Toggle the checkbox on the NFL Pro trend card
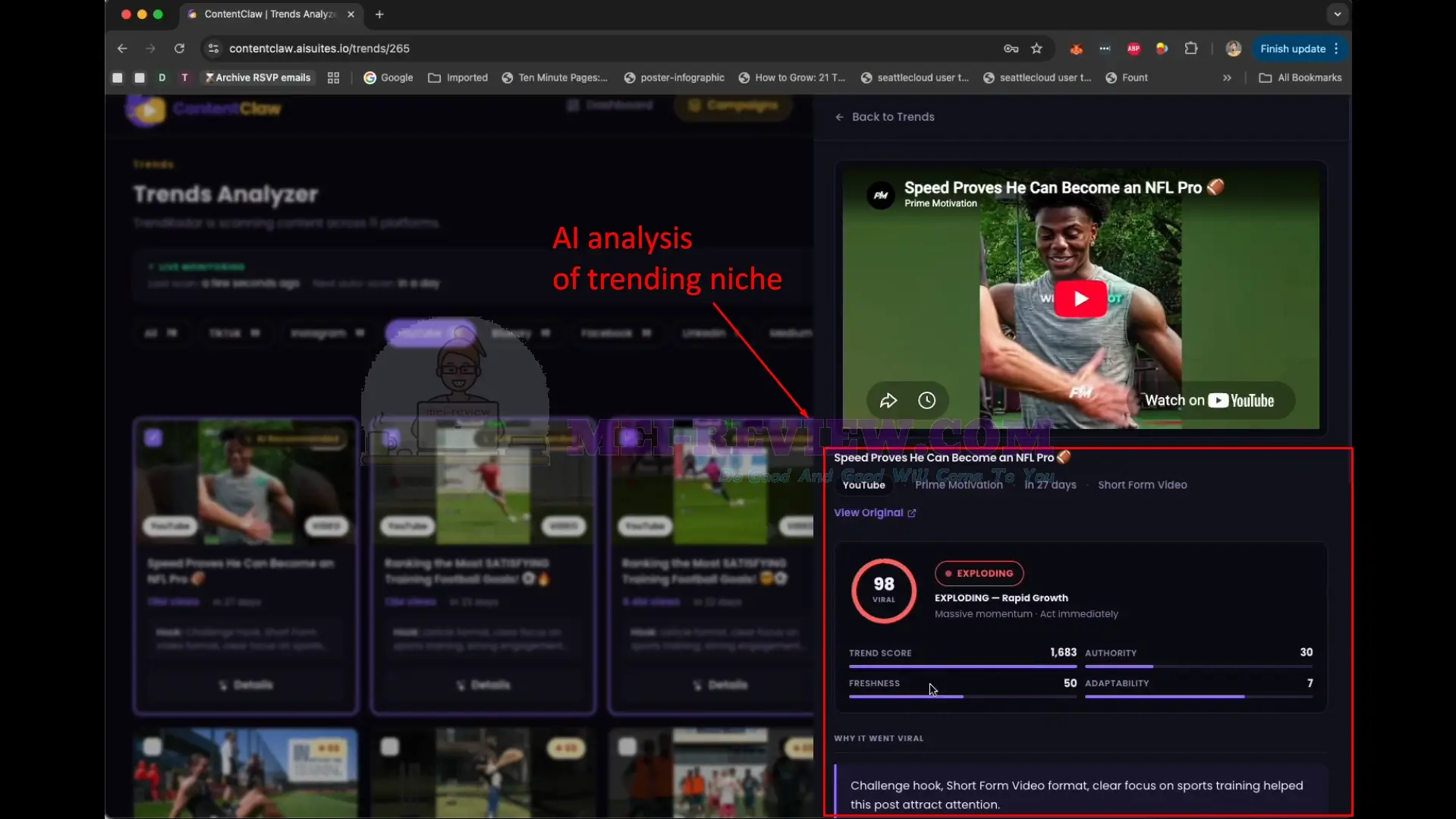 (153, 438)
